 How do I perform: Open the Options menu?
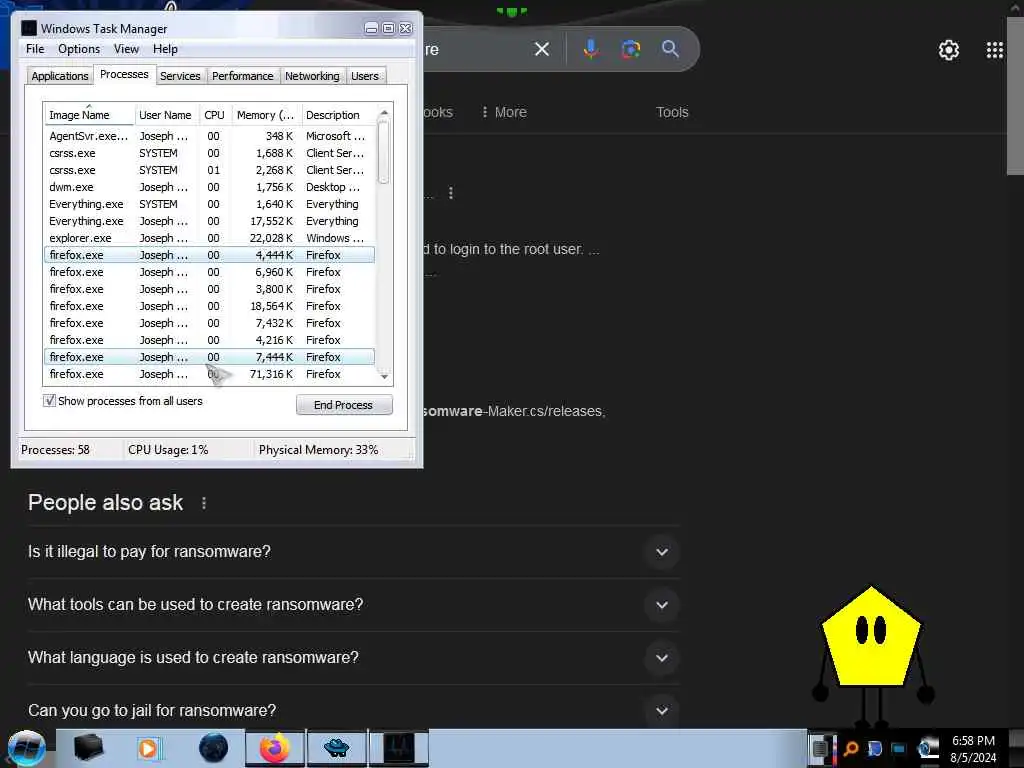click(x=79, y=49)
